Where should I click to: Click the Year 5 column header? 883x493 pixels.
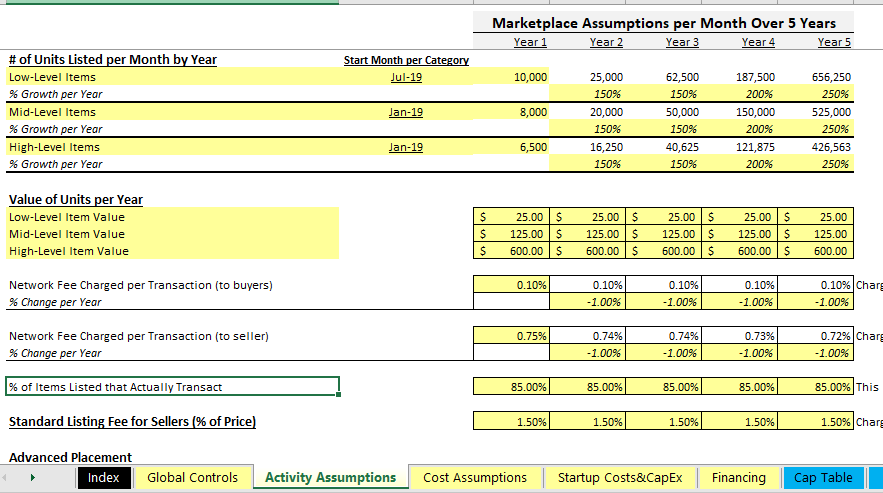[834, 42]
